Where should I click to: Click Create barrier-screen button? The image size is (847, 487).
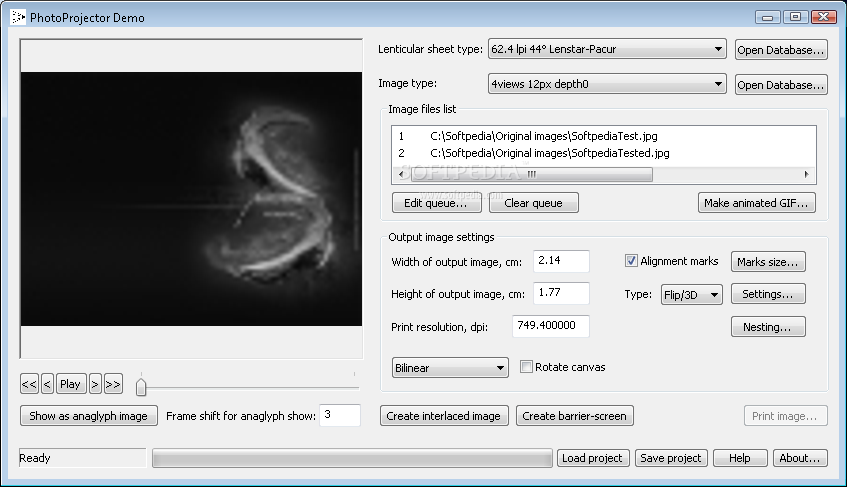point(575,416)
